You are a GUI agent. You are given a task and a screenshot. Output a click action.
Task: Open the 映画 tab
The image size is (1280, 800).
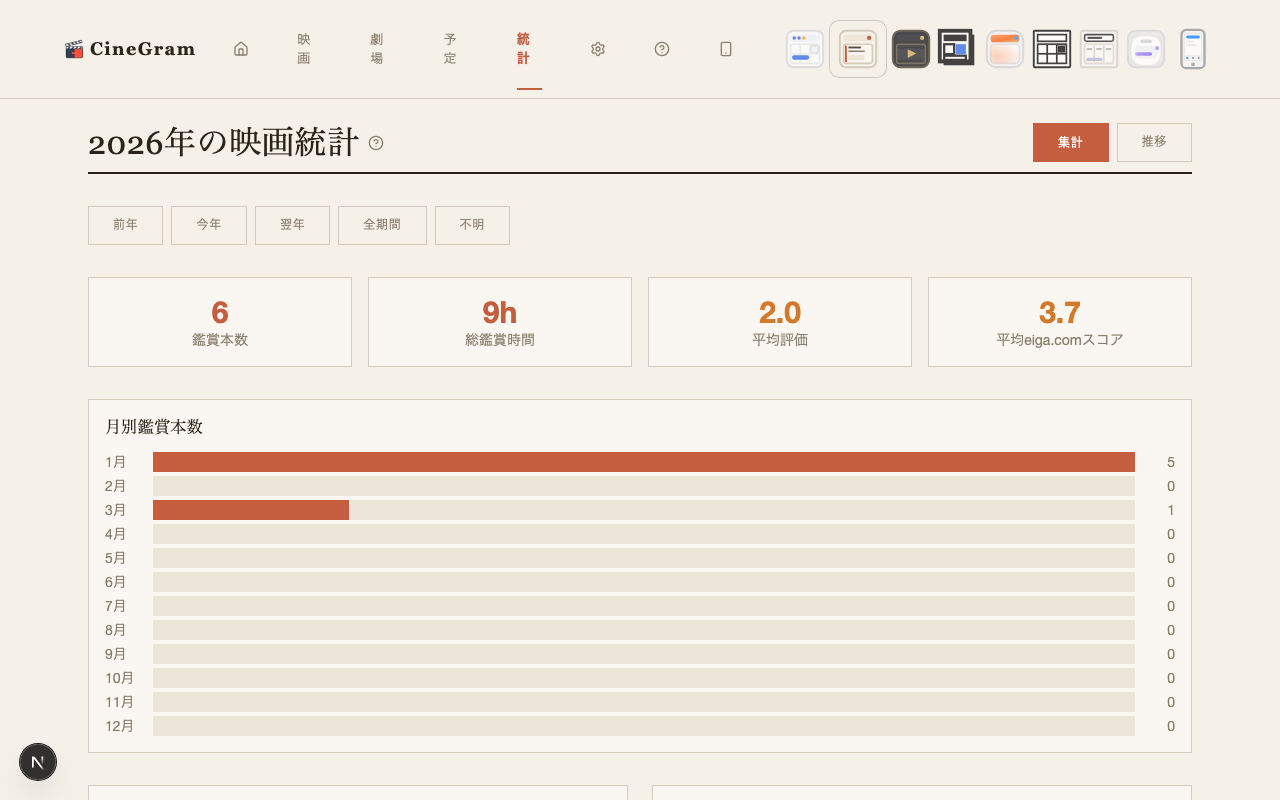coord(304,49)
